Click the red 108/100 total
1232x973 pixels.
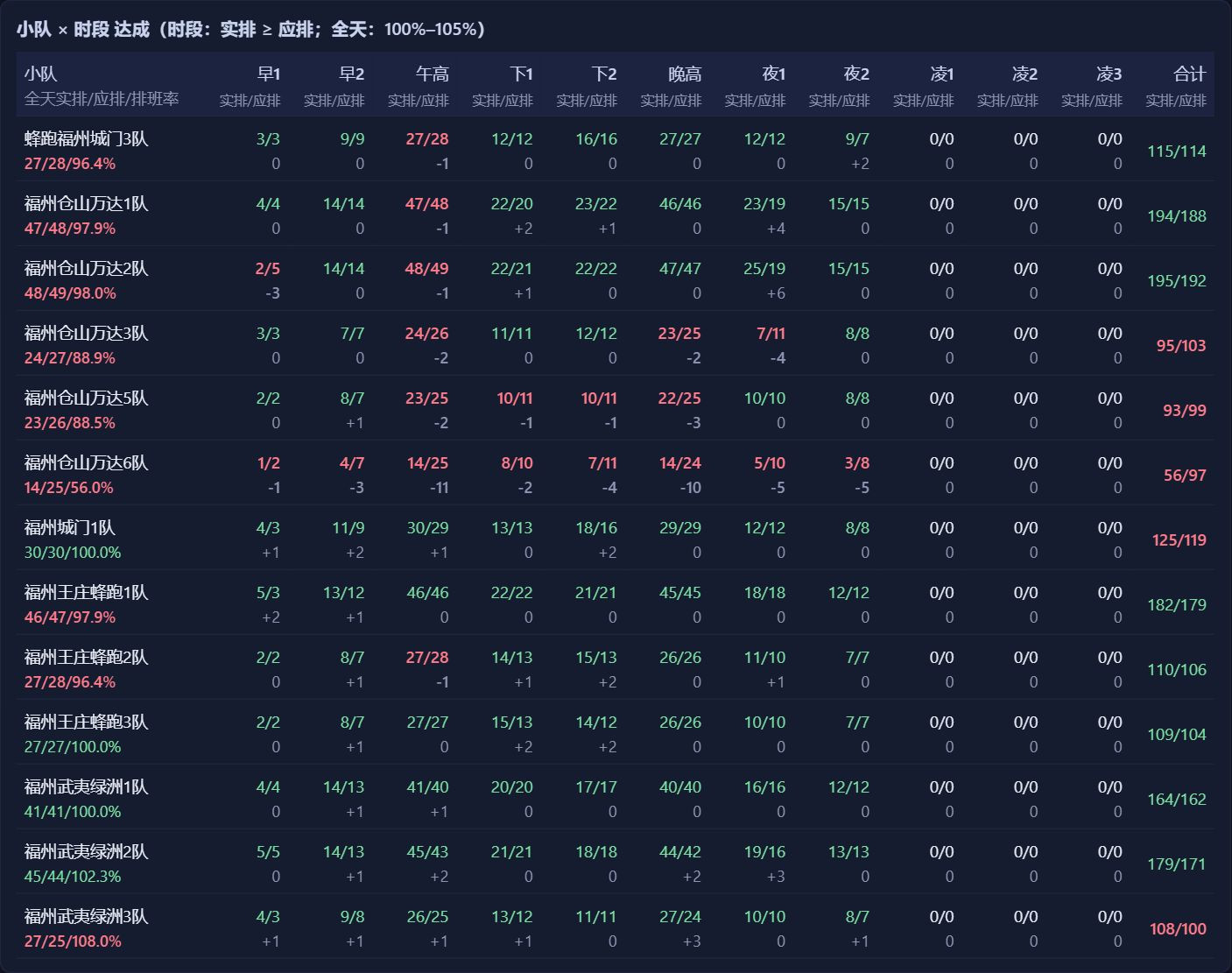click(x=1178, y=929)
